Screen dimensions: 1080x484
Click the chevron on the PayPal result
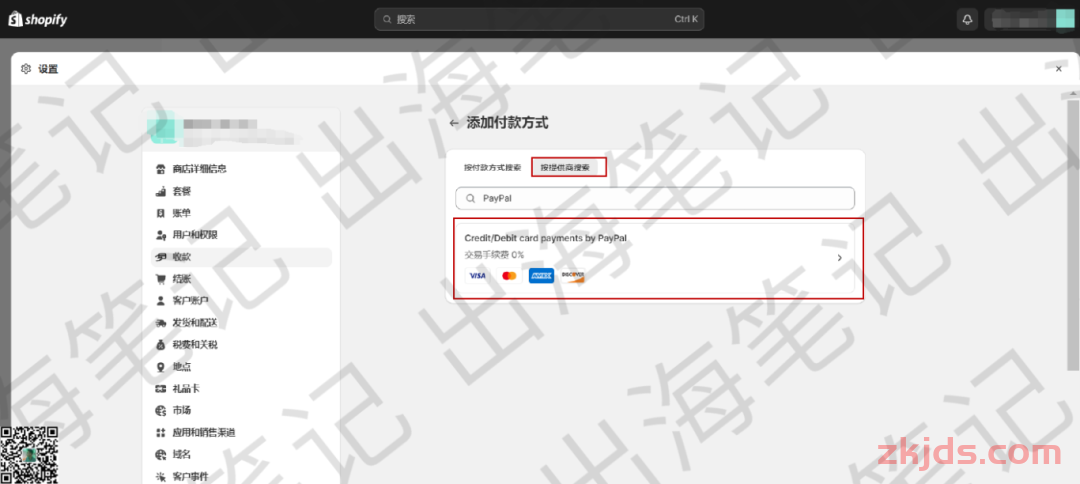coord(840,258)
